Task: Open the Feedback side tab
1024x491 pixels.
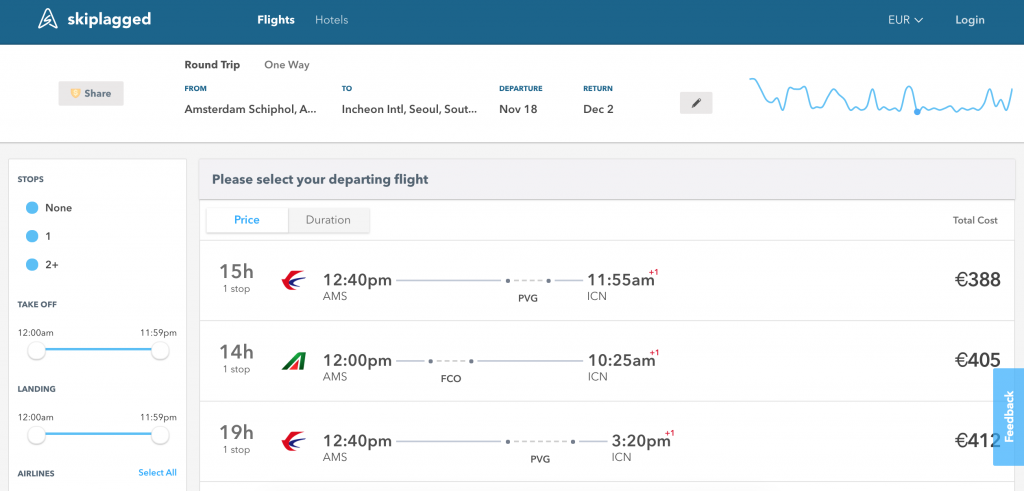Action: [x=1008, y=417]
